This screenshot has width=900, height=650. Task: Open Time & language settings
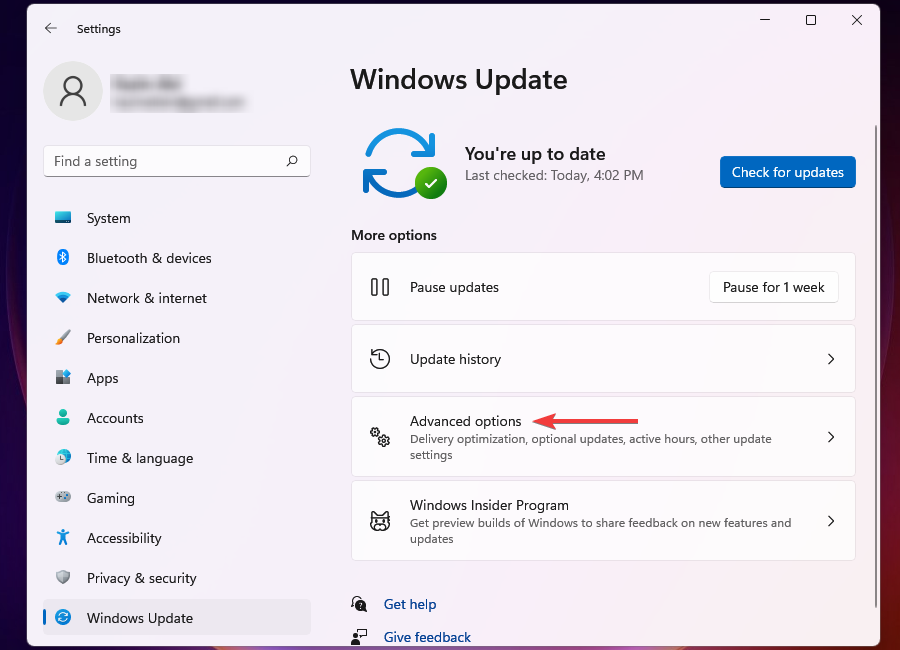click(x=177, y=458)
